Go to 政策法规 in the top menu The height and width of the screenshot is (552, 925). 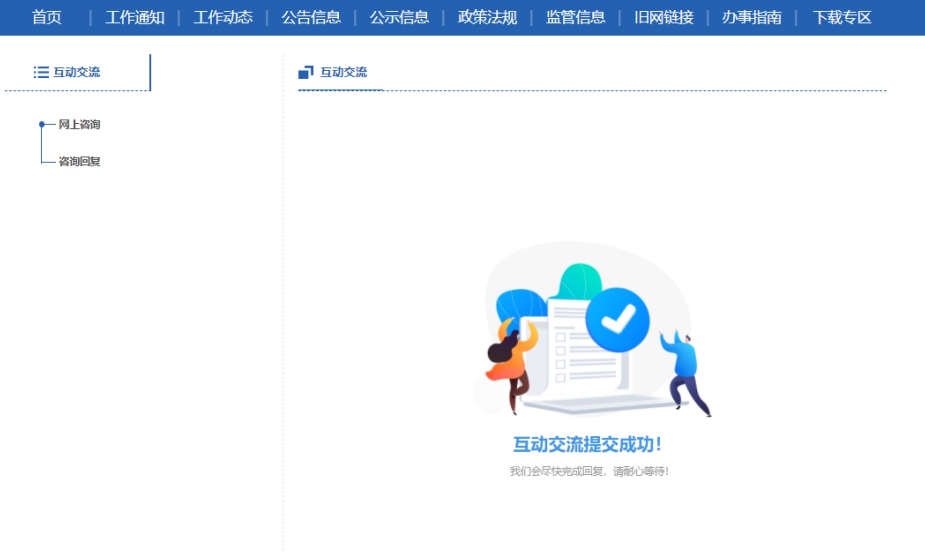tap(487, 17)
